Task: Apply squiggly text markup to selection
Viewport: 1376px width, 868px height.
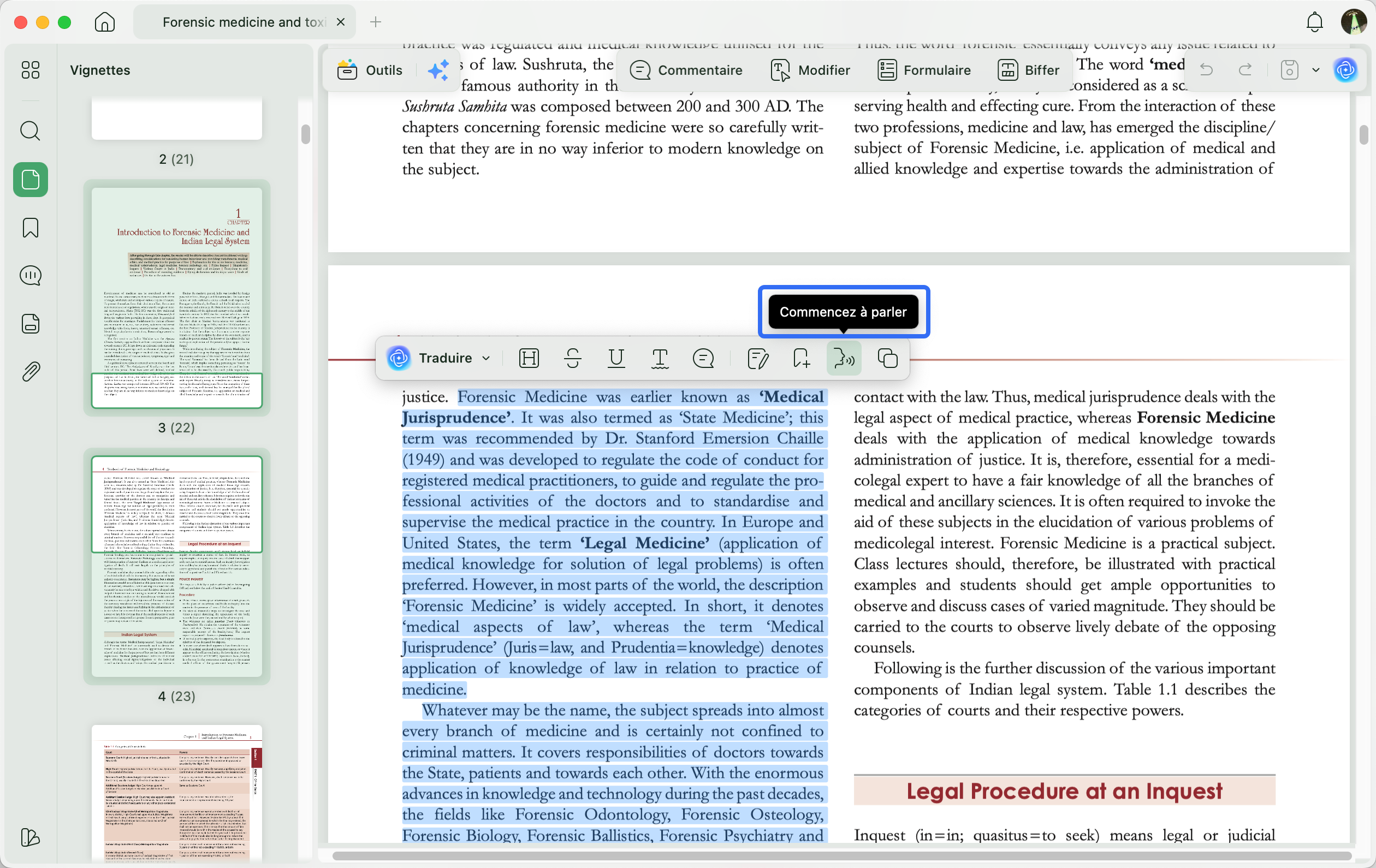Action: tap(660, 358)
